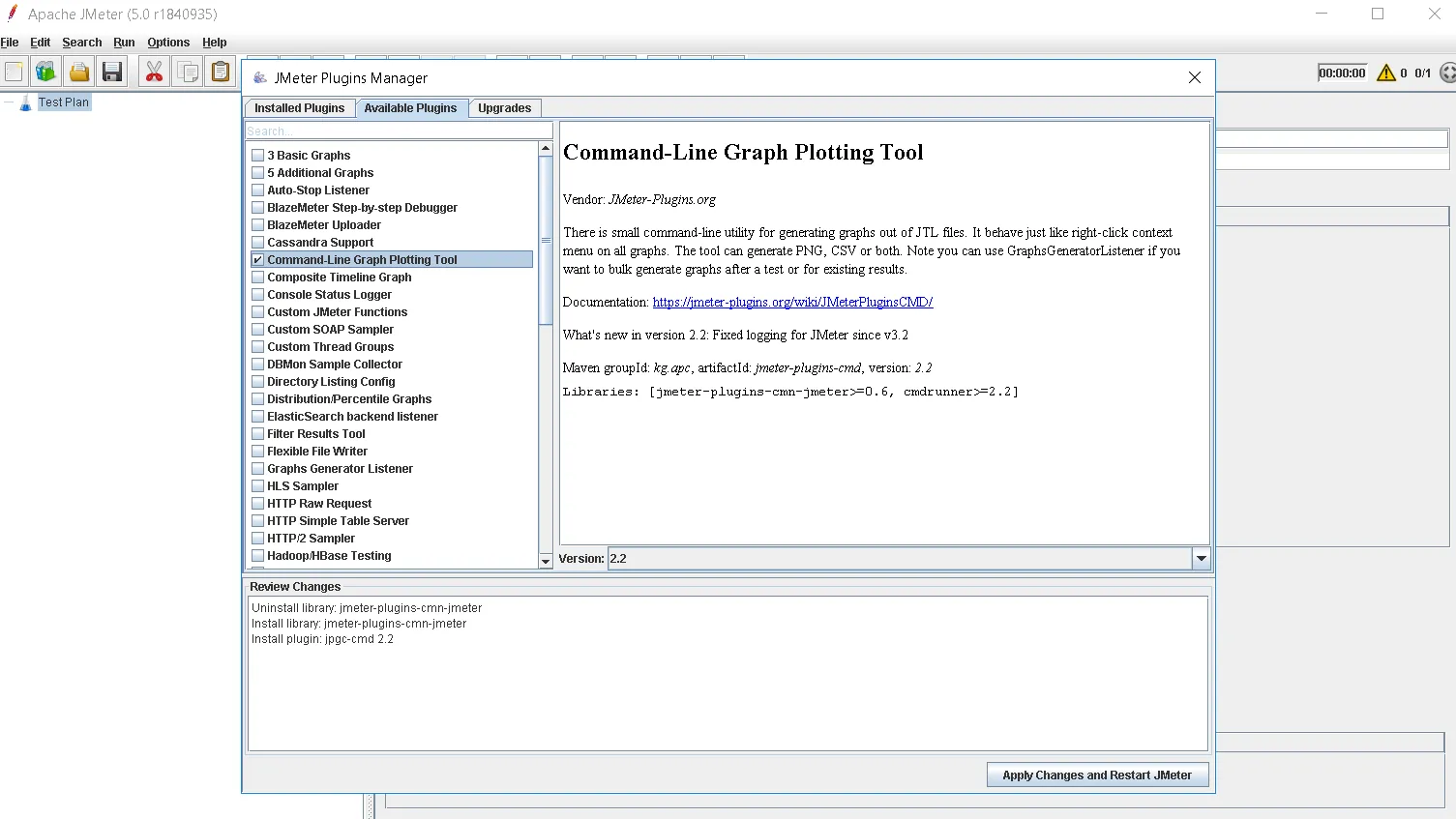
Task: Tick the 5 Additional Graphs checkbox
Action: (258, 172)
